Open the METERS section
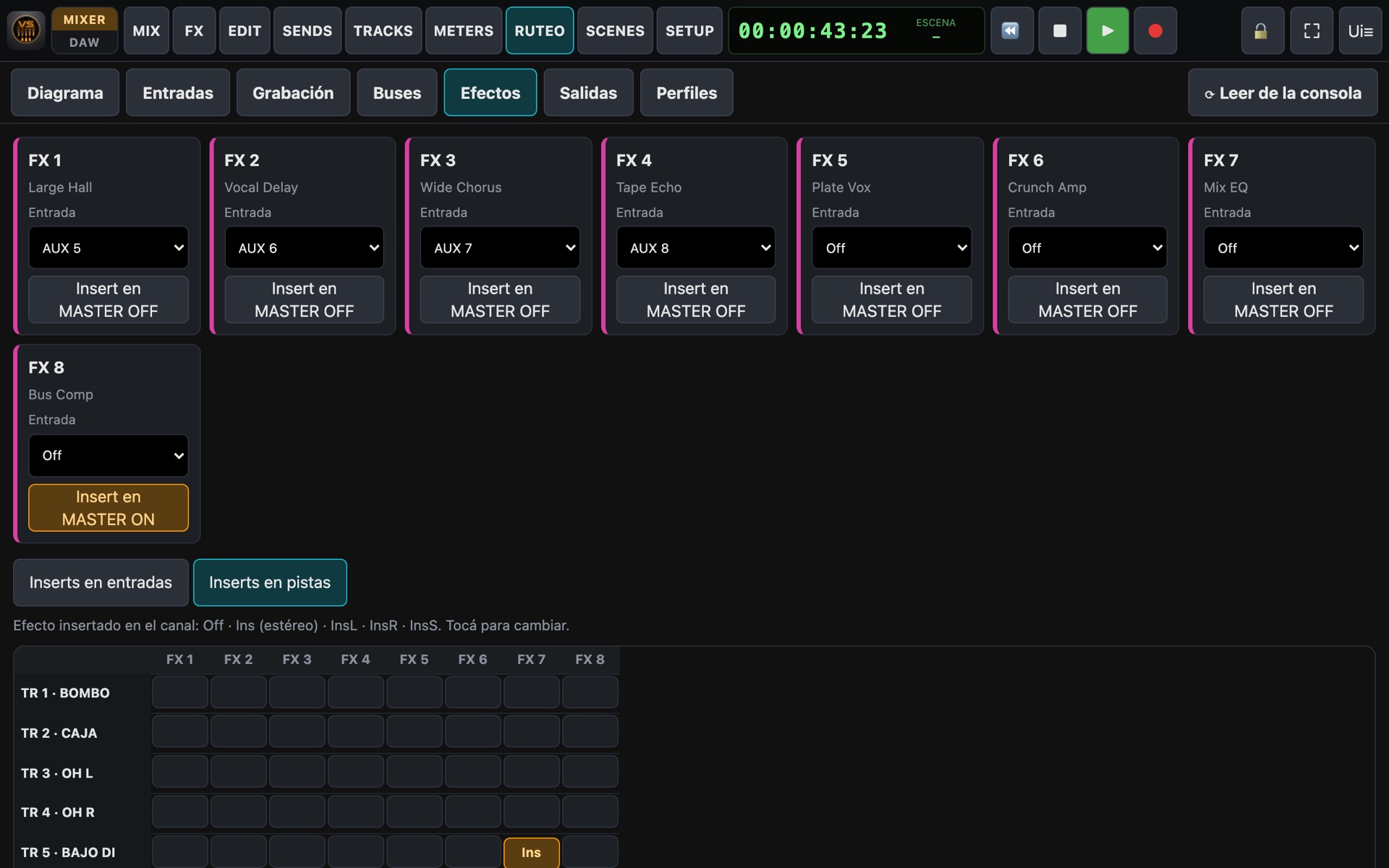The image size is (1389, 868). [464, 30]
